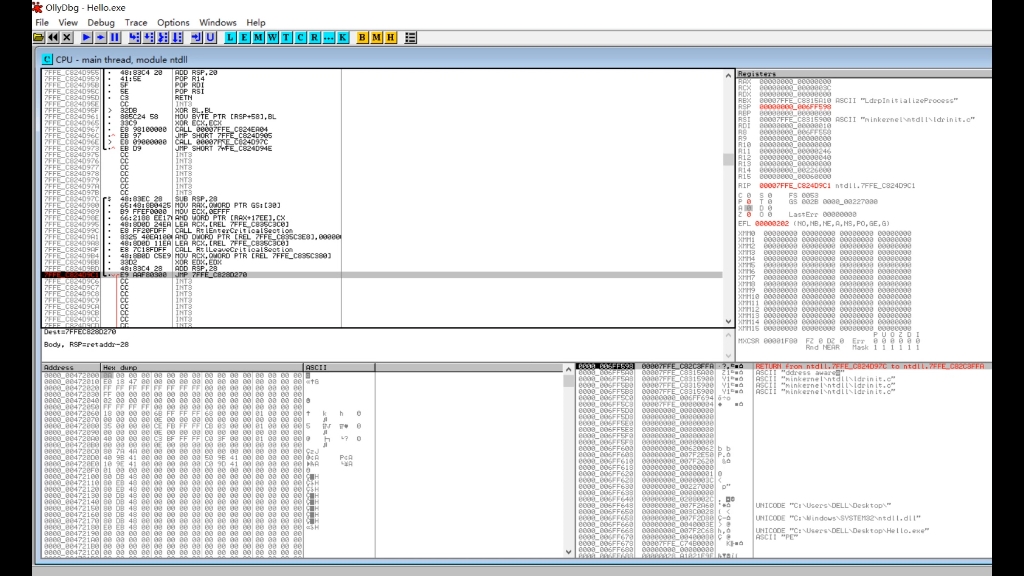Open the View menu
This screenshot has height=576, width=1024.
click(68, 22)
